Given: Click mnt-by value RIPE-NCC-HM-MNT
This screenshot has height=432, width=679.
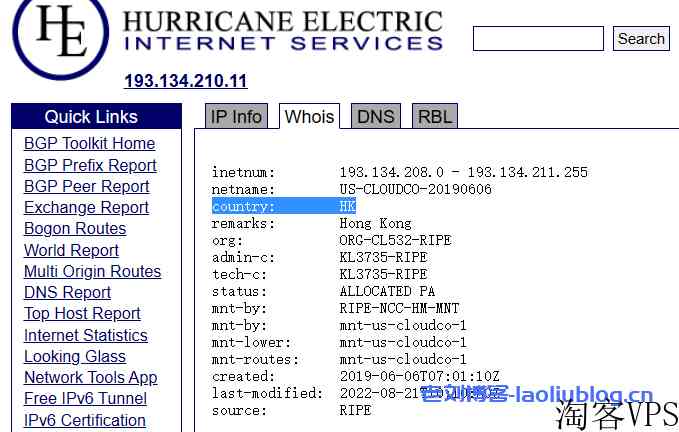Looking at the screenshot, I should 399,308.
